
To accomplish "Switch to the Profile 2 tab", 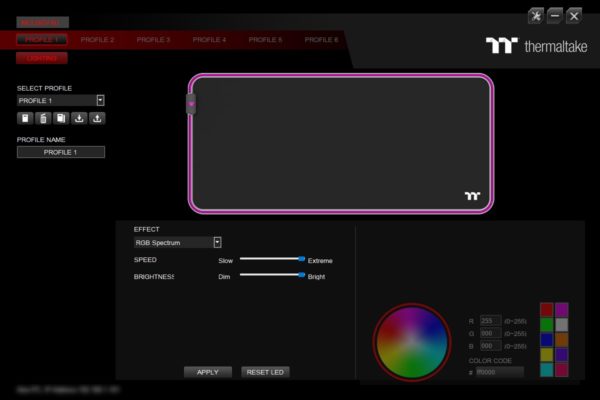I will 97,40.
